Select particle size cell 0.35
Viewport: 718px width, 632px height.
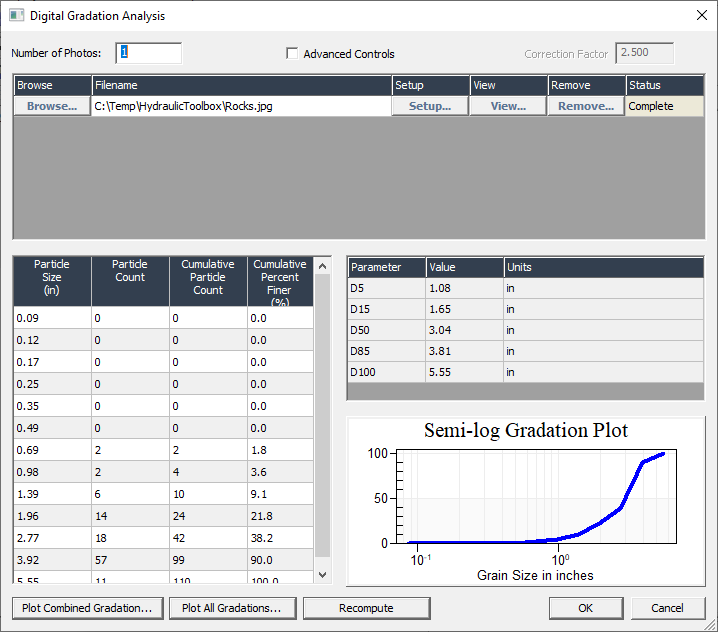52,406
